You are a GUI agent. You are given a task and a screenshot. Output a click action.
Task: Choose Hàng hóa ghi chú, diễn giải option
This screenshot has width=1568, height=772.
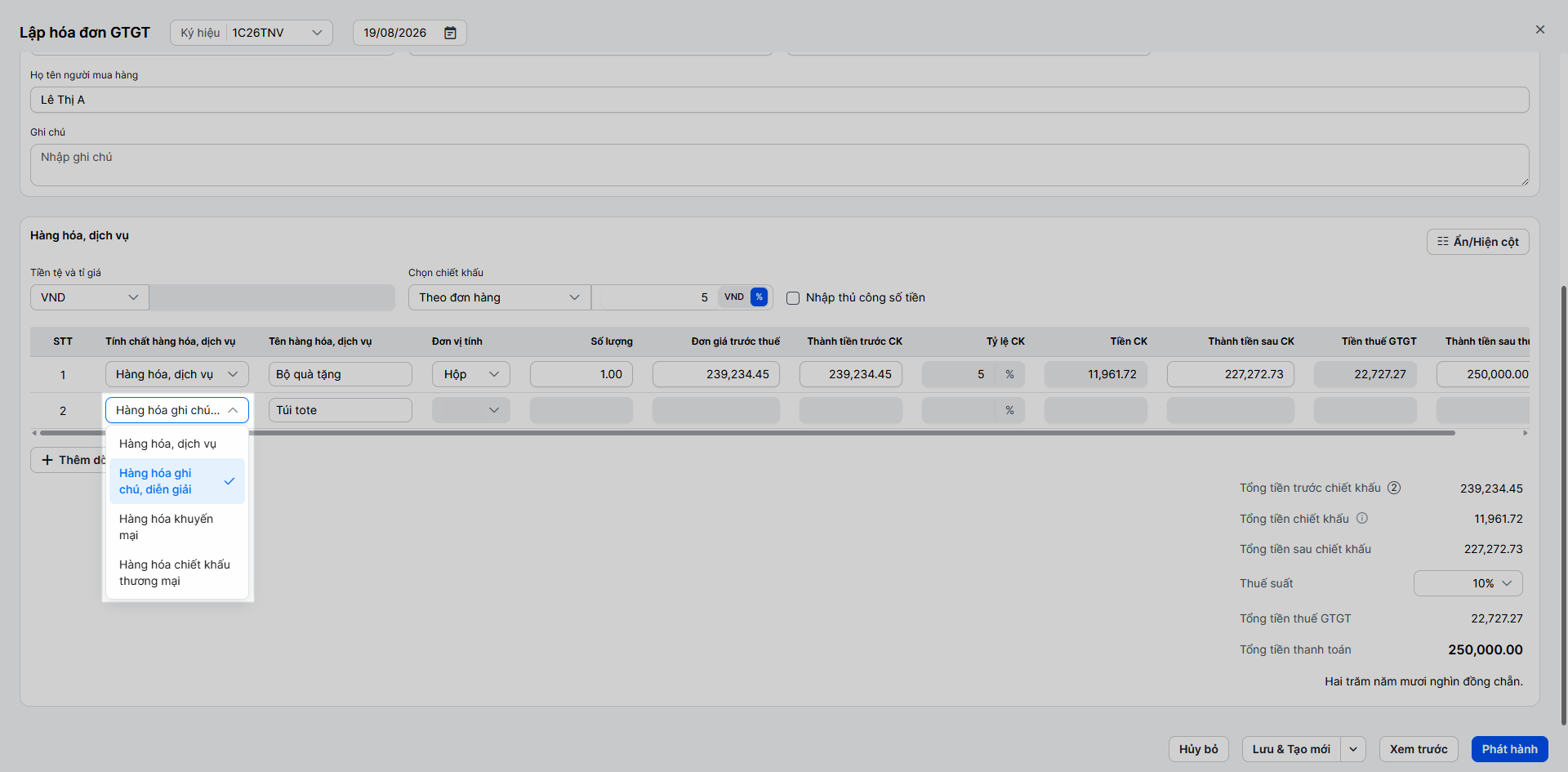pyautogui.click(x=177, y=481)
